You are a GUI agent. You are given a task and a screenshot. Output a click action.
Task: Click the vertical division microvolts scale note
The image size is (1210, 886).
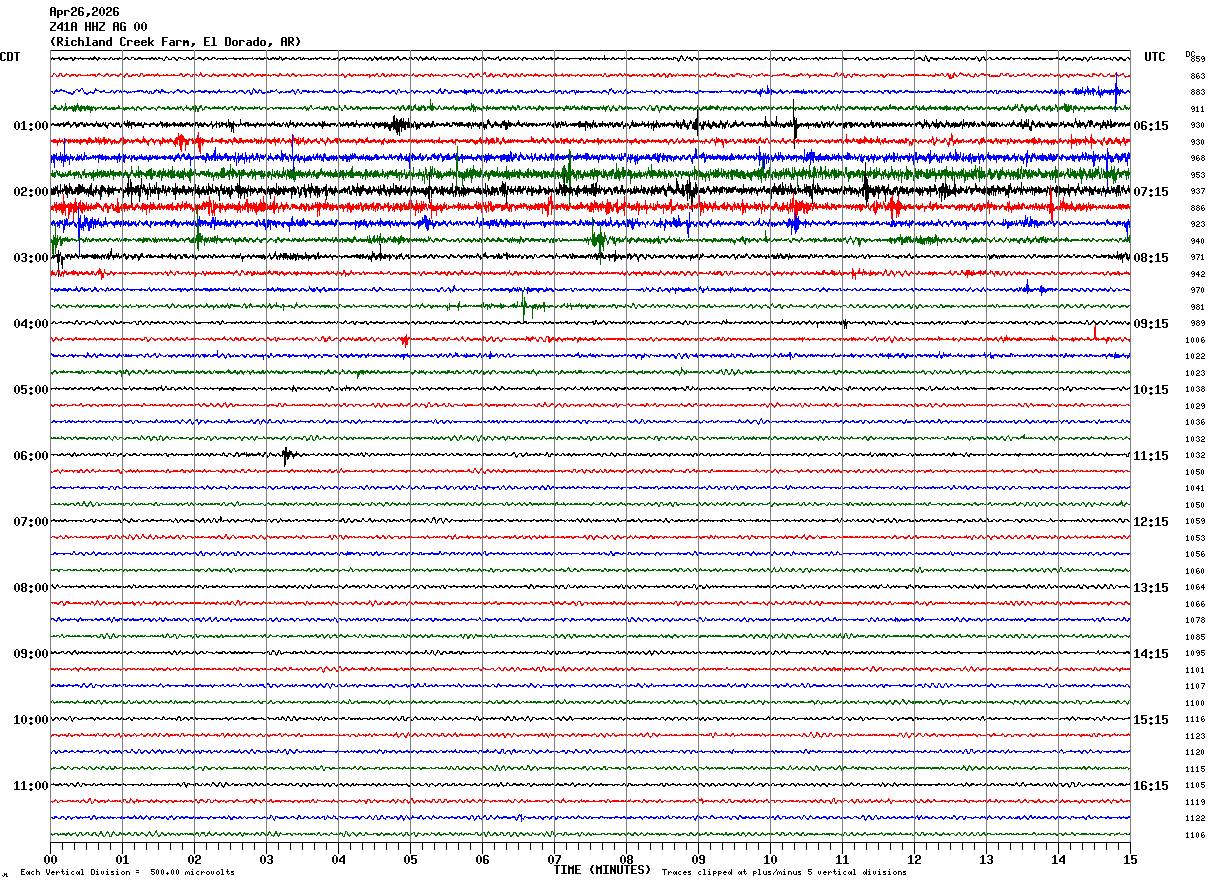click(128, 872)
